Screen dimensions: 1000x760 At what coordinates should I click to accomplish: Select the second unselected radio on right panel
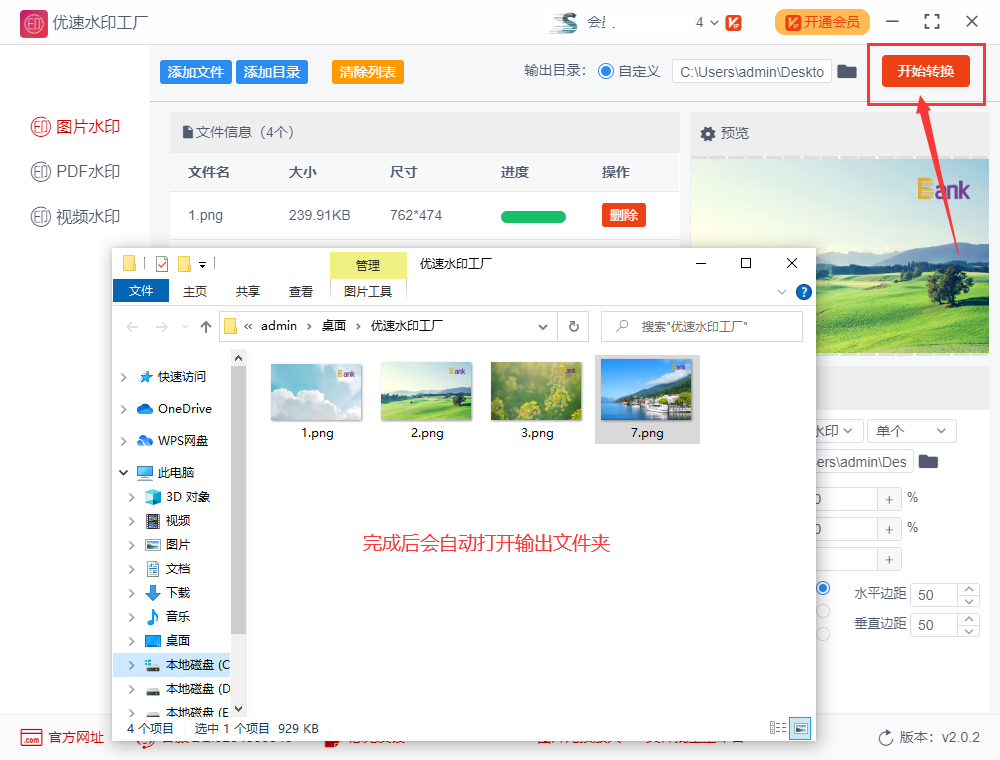tap(823, 610)
